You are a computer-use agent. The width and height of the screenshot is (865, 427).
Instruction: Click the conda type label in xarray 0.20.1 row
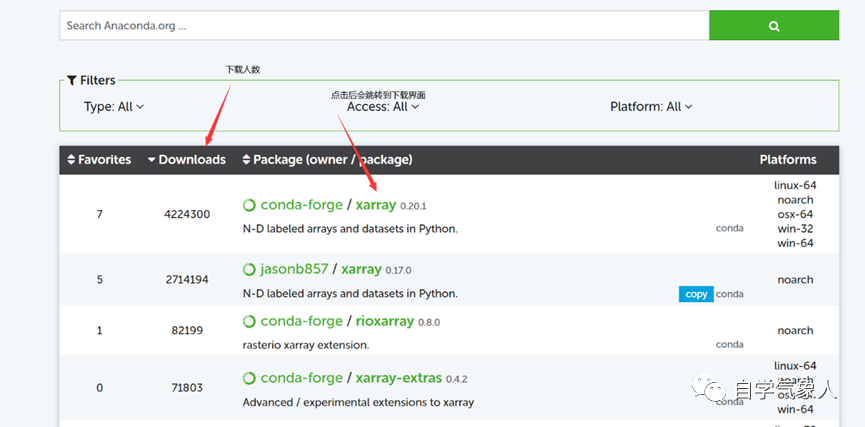pyautogui.click(x=730, y=228)
